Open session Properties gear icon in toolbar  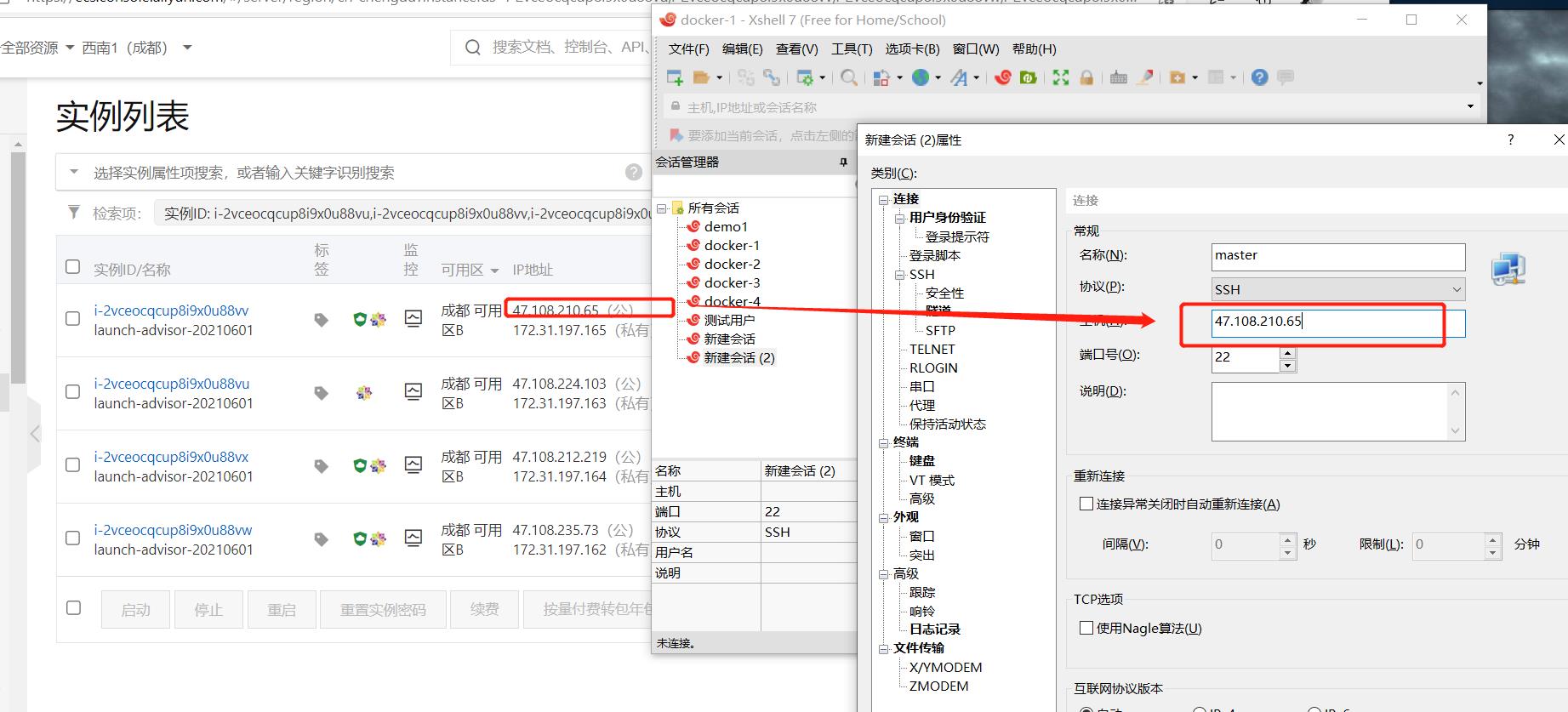pyautogui.click(x=805, y=77)
